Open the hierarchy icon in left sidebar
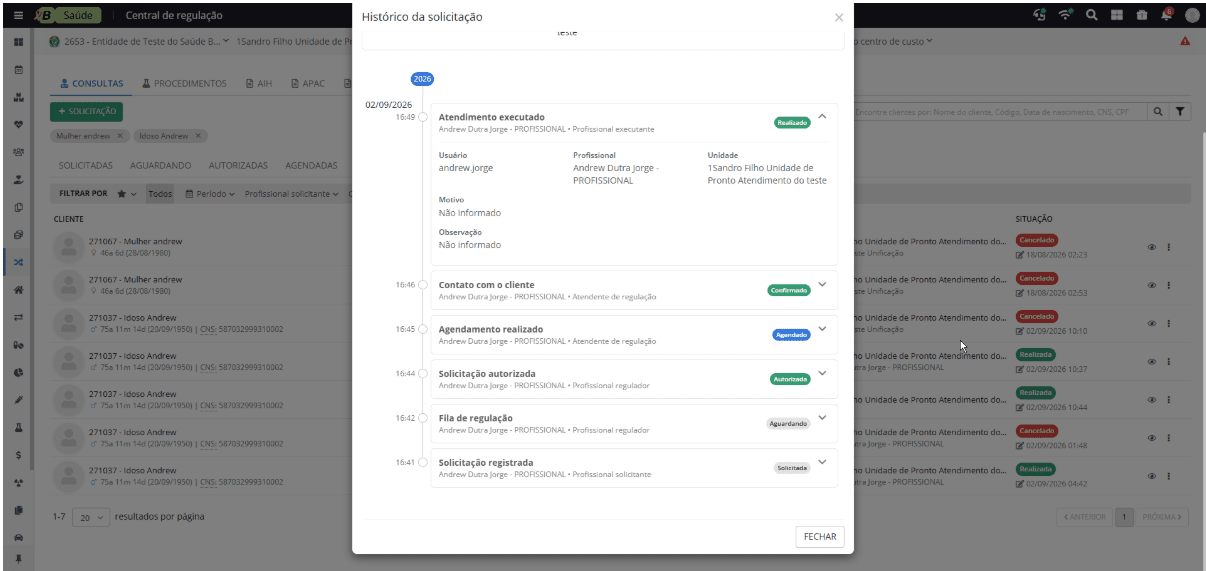The height and width of the screenshot is (571, 1206). click(x=18, y=98)
